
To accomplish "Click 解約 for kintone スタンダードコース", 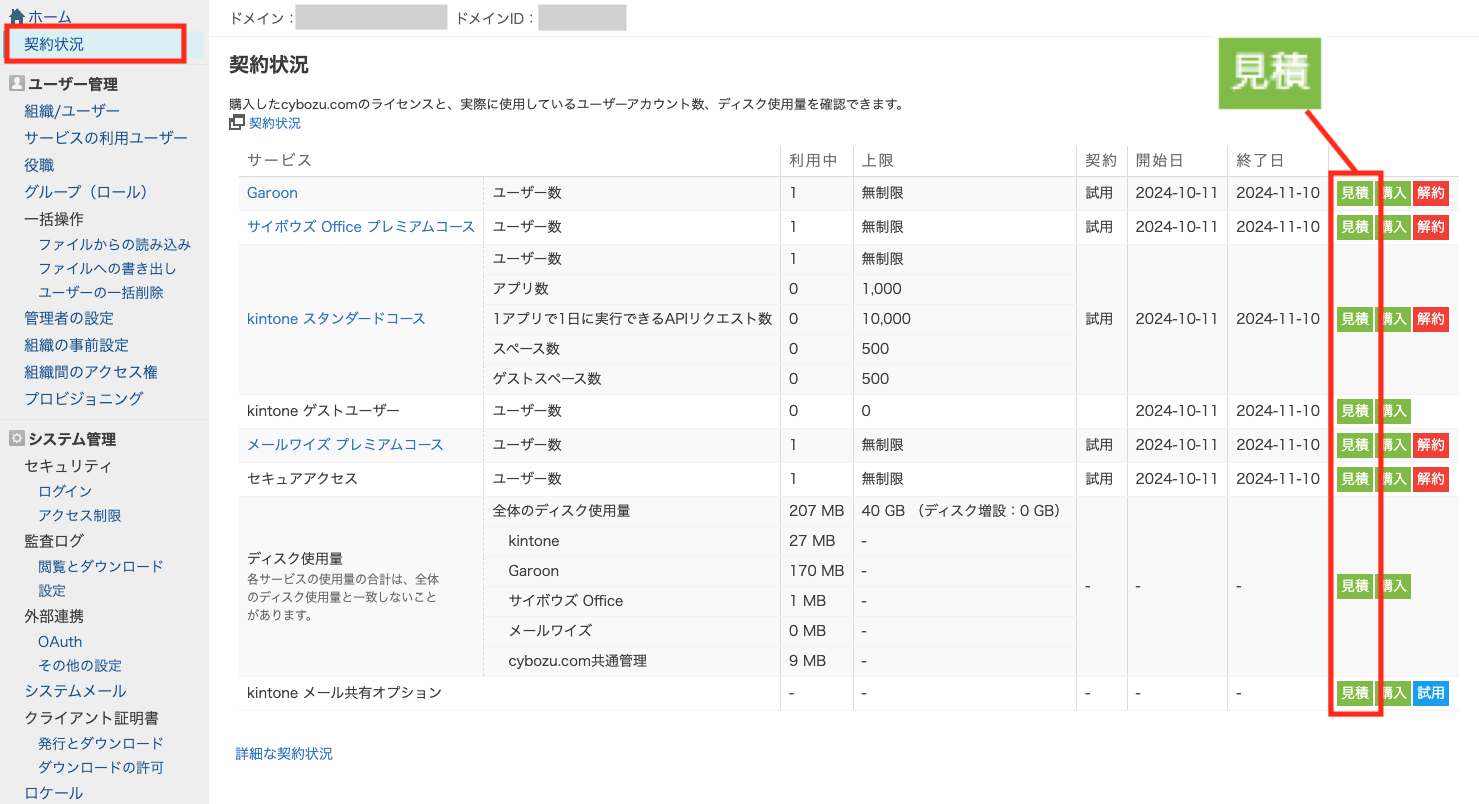I will click(1430, 319).
